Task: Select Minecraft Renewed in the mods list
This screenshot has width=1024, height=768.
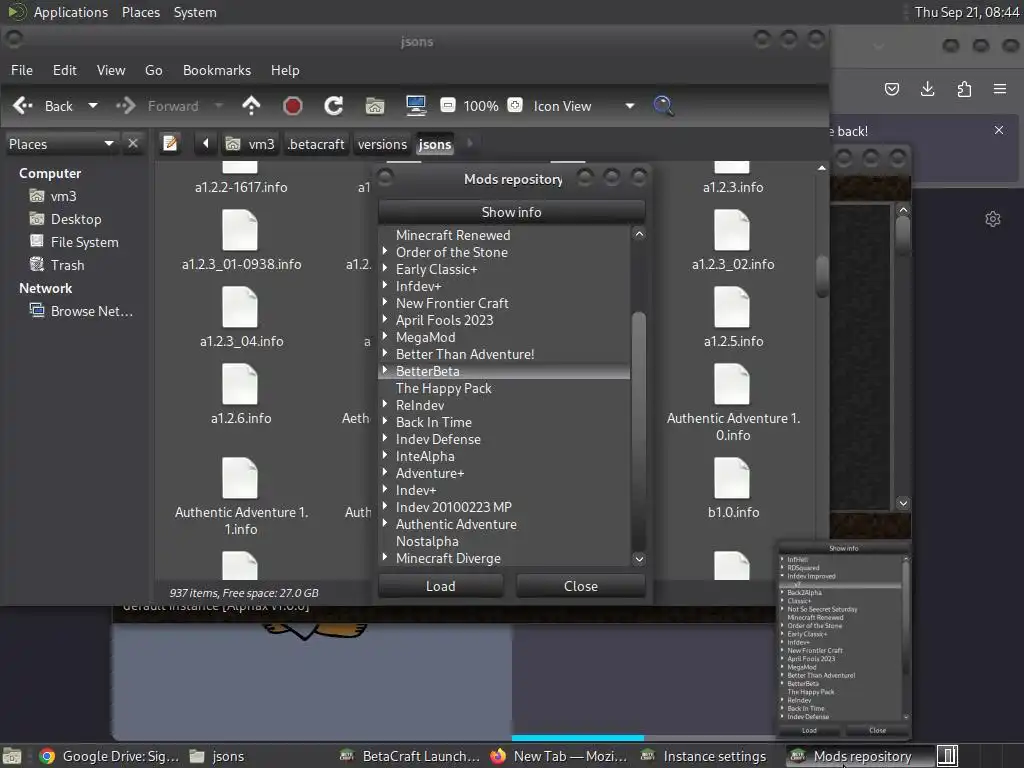Action: coord(453,235)
